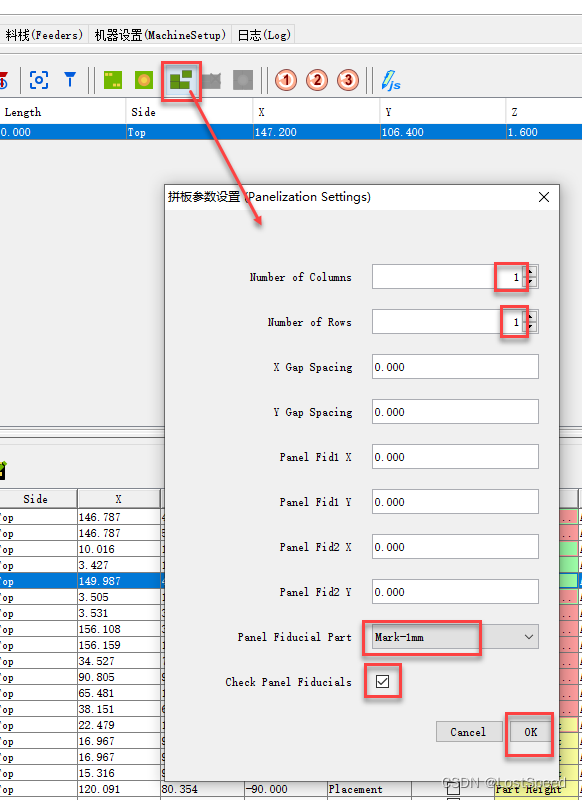Select placement cell 156.108
Viewport: 582px width, 800px height.
click(x=118, y=629)
